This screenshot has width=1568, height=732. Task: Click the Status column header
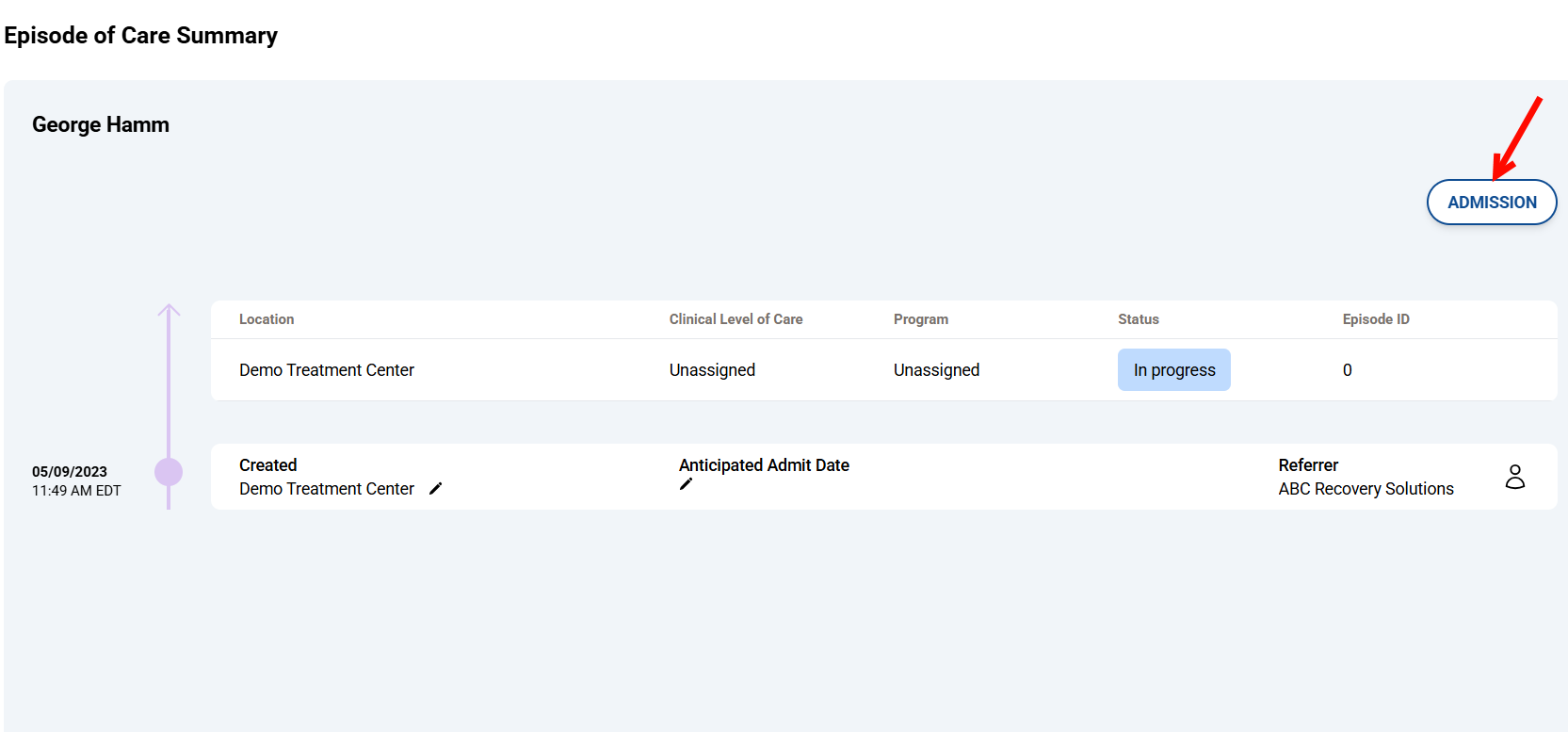click(1138, 319)
